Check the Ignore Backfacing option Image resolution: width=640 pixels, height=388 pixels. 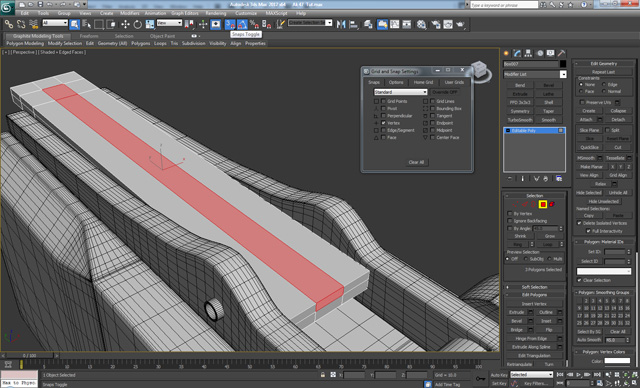pos(510,221)
